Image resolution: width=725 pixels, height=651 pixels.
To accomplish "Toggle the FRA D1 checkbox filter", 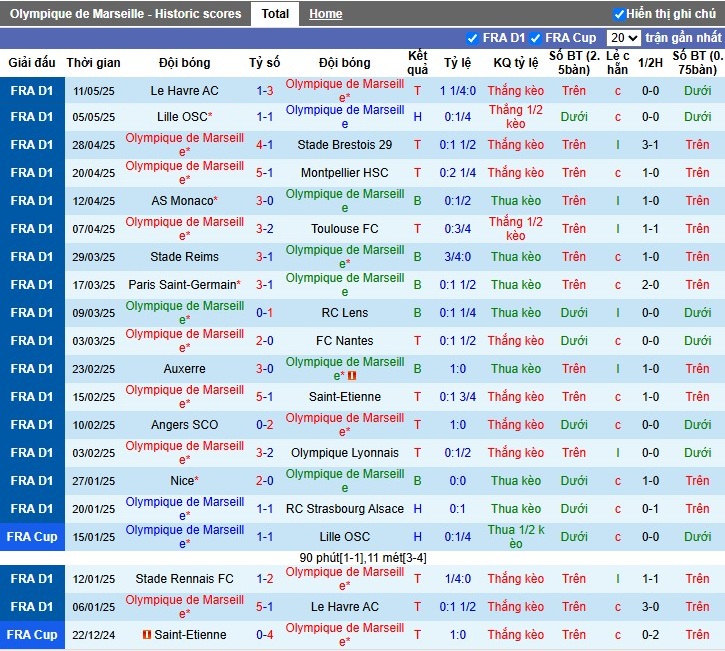I will [472, 38].
